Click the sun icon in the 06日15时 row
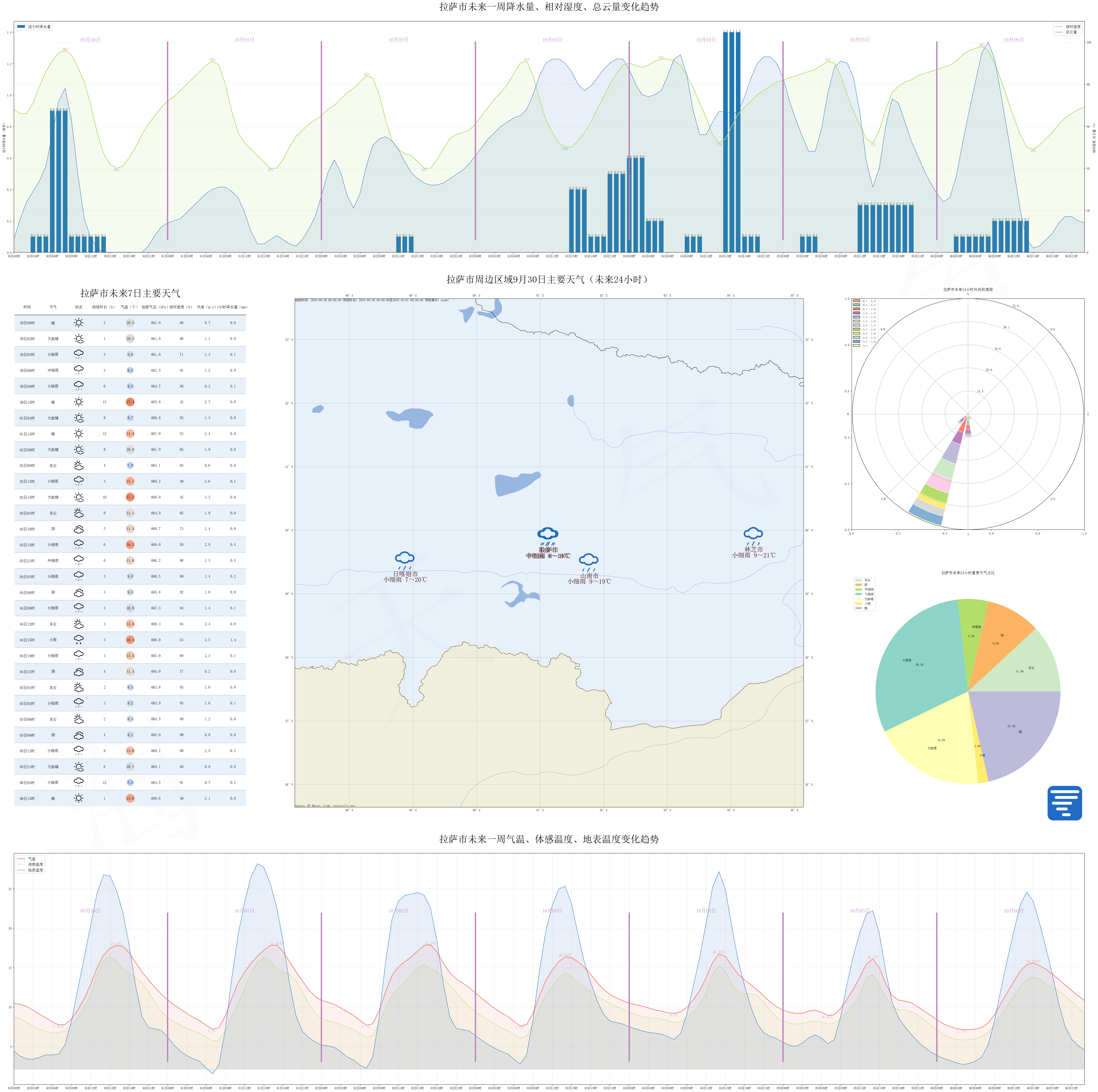 pos(79,798)
